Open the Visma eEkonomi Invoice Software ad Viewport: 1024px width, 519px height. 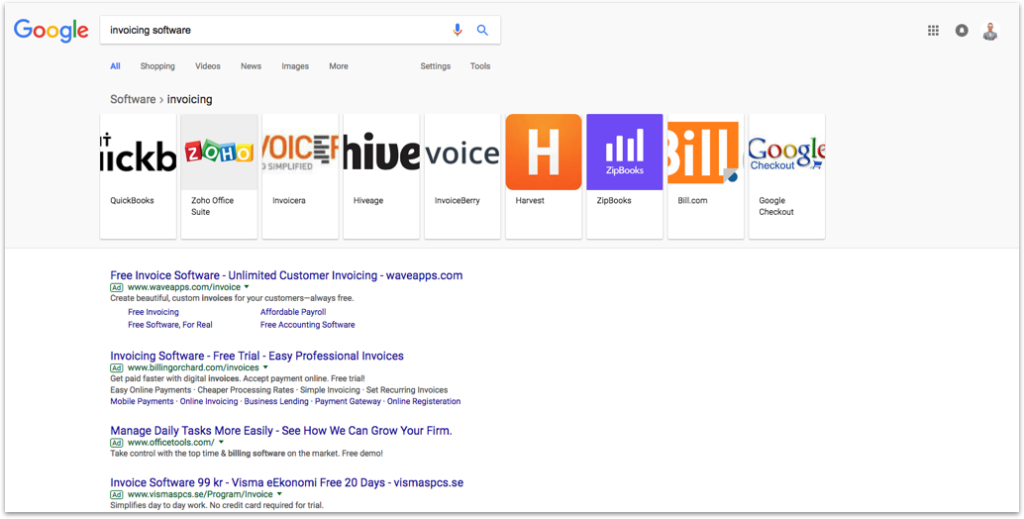click(x=287, y=483)
